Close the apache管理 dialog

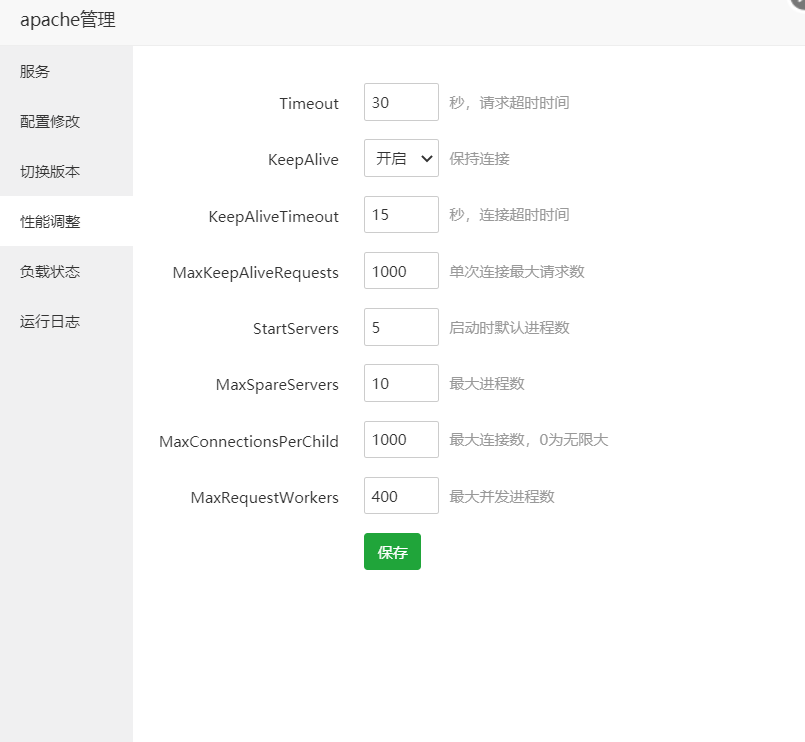799,2
